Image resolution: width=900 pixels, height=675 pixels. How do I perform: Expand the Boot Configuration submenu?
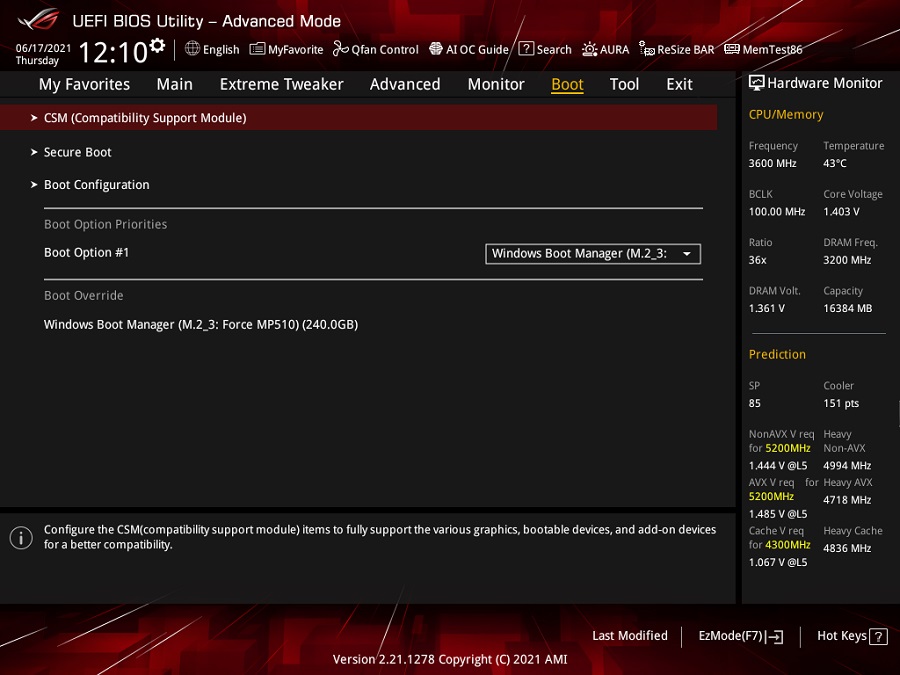(x=96, y=185)
